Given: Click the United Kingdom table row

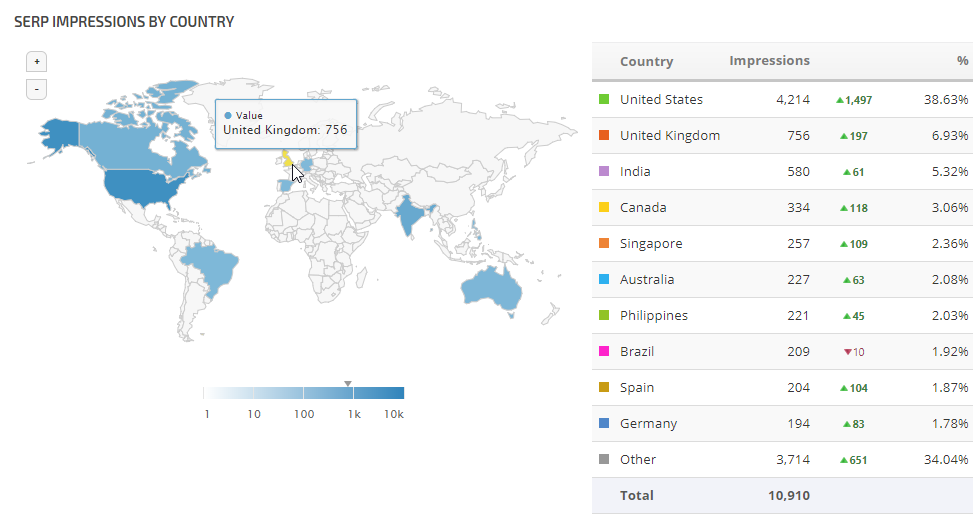Looking at the screenshot, I should point(782,136).
